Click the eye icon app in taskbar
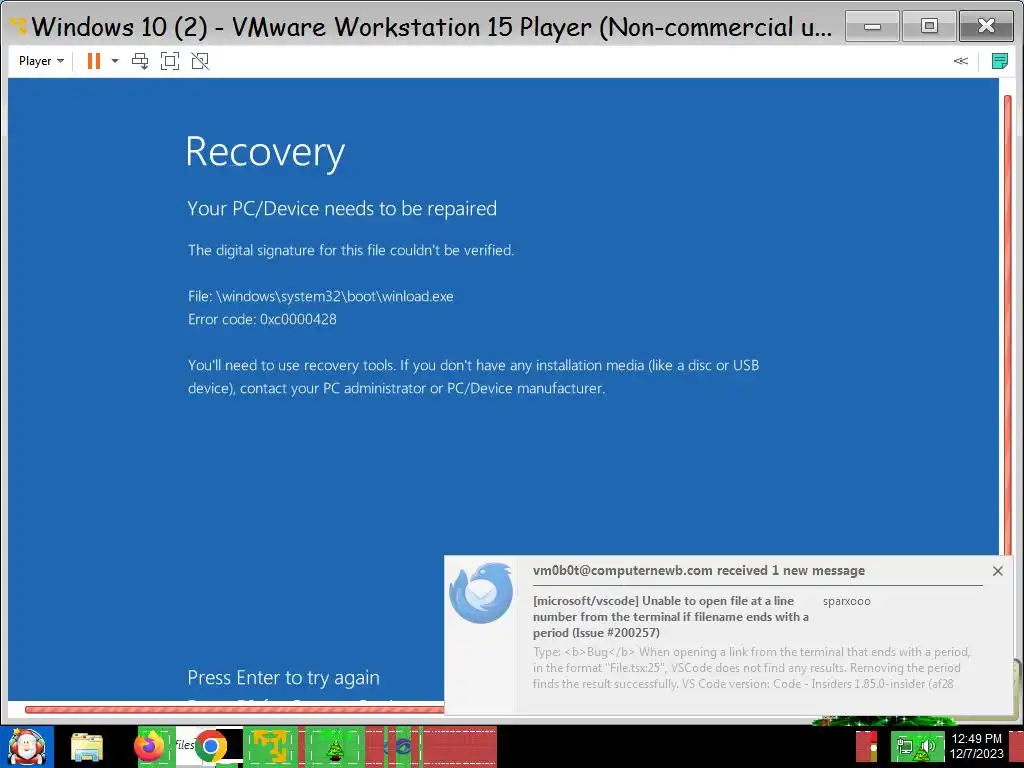Screen dimensions: 1024x768 (x=400, y=746)
